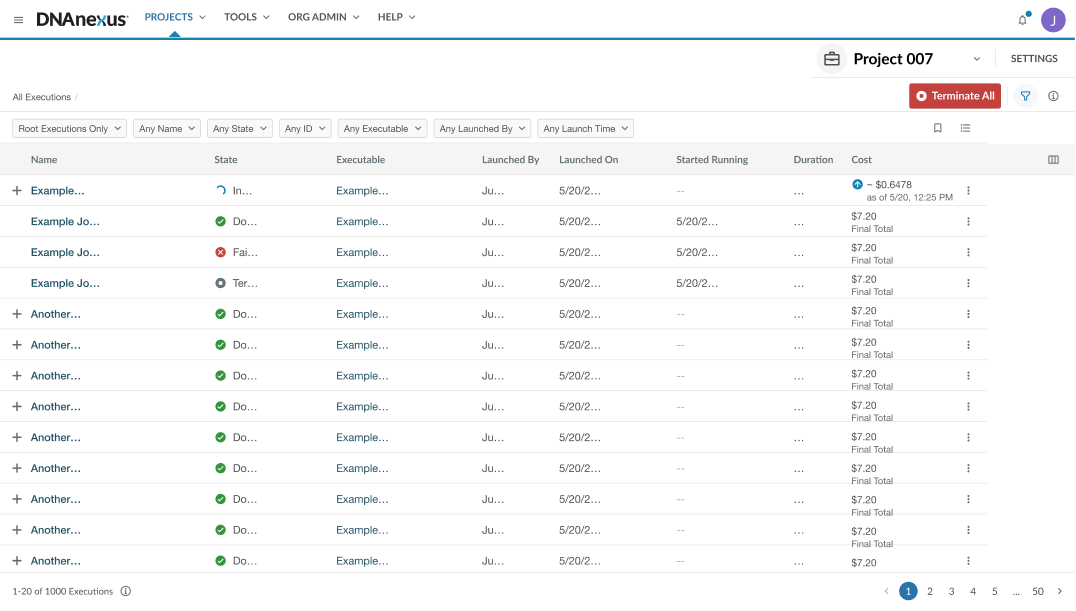
Task: Open the notifications bell
Action: click(1023, 19)
